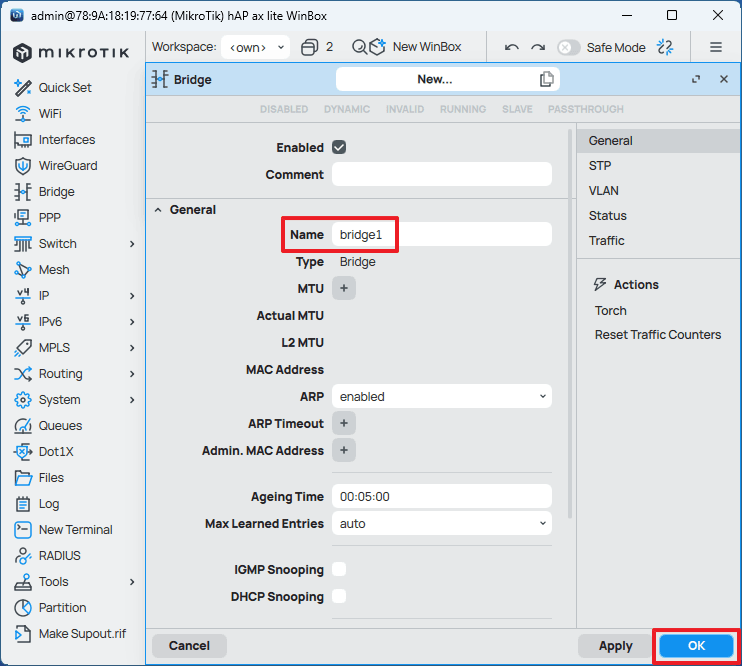Click the copy icon beside New... title
742x666 pixels.
click(x=546, y=79)
